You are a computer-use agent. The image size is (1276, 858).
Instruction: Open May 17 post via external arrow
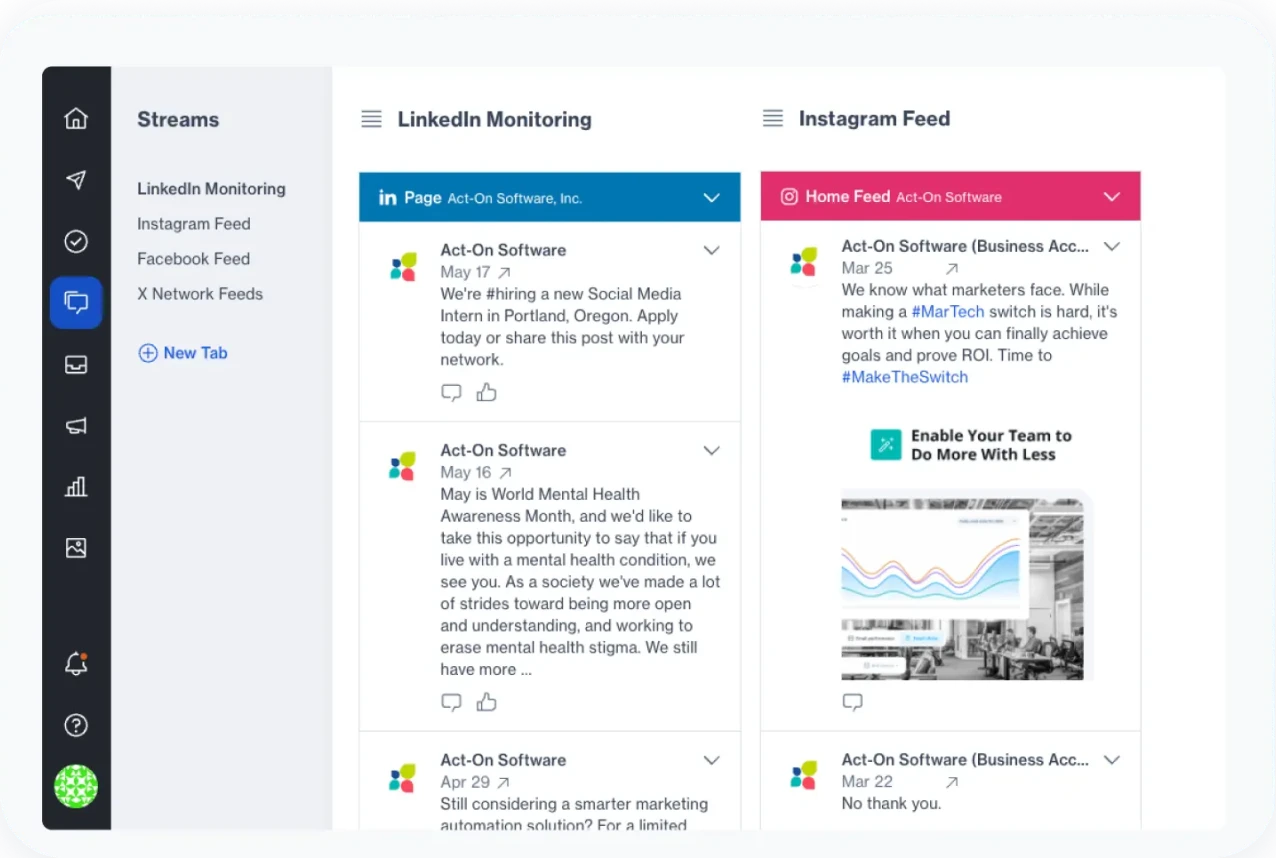click(505, 272)
